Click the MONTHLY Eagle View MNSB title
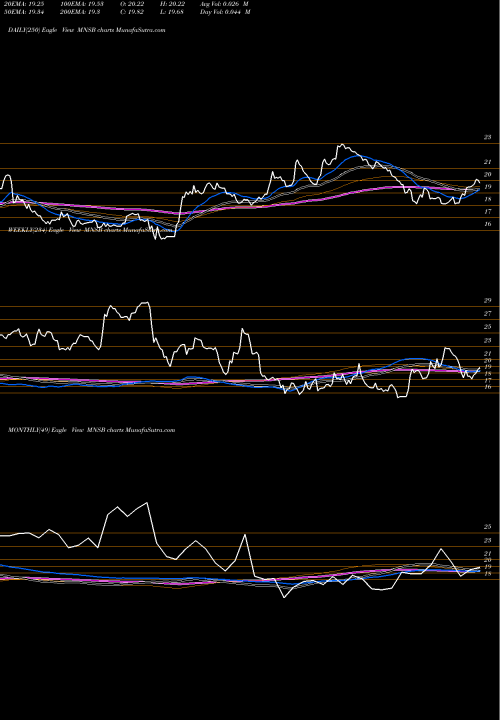500x720 pixels. point(91,430)
